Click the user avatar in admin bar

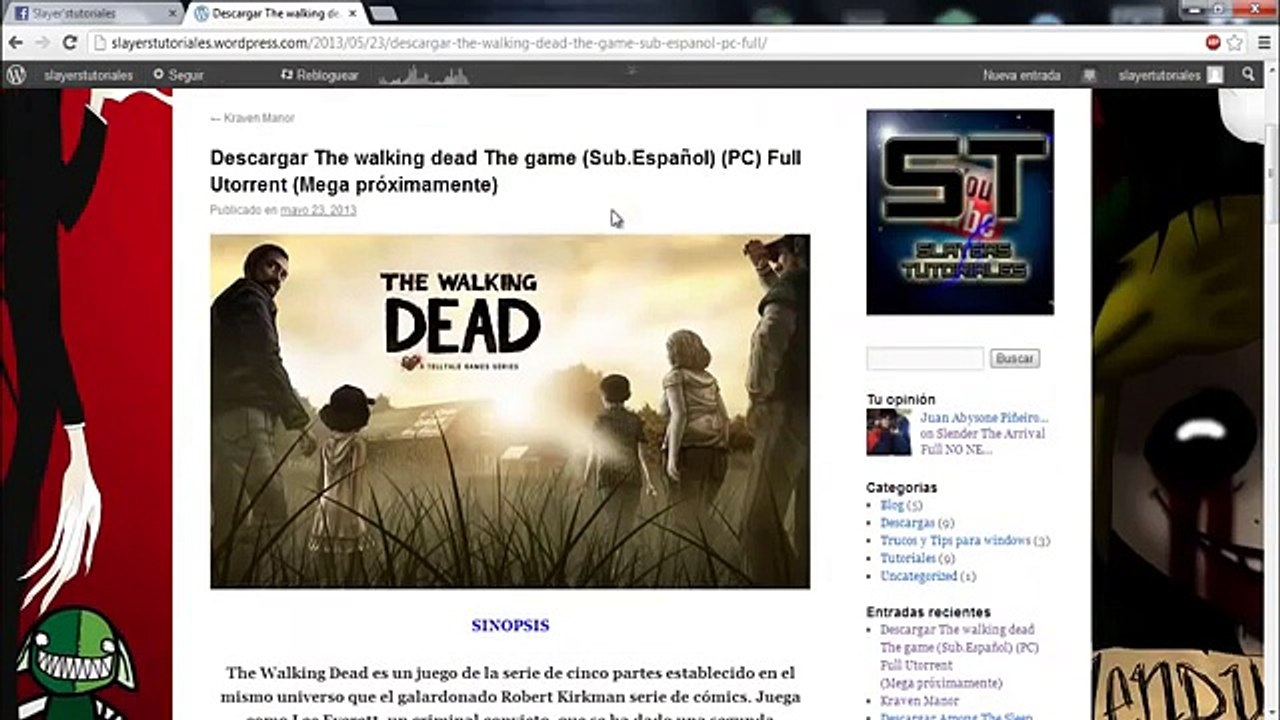pos(1214,75)
